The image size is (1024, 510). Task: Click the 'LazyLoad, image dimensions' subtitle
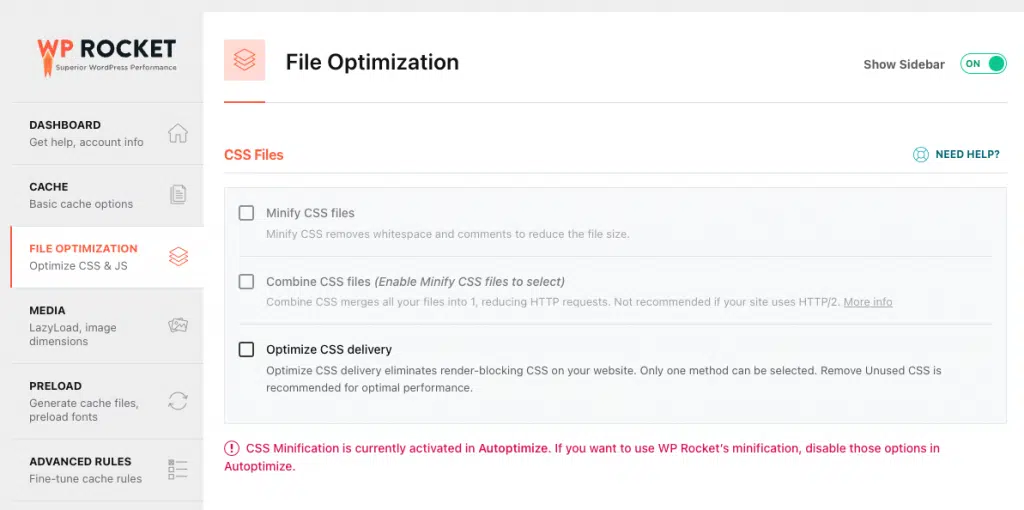coord(72,334)
